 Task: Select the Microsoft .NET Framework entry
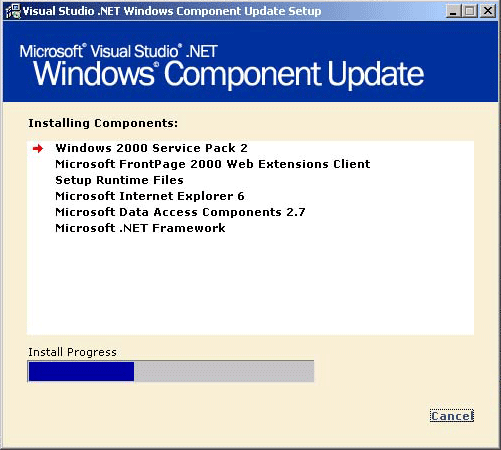click(140, 228)
